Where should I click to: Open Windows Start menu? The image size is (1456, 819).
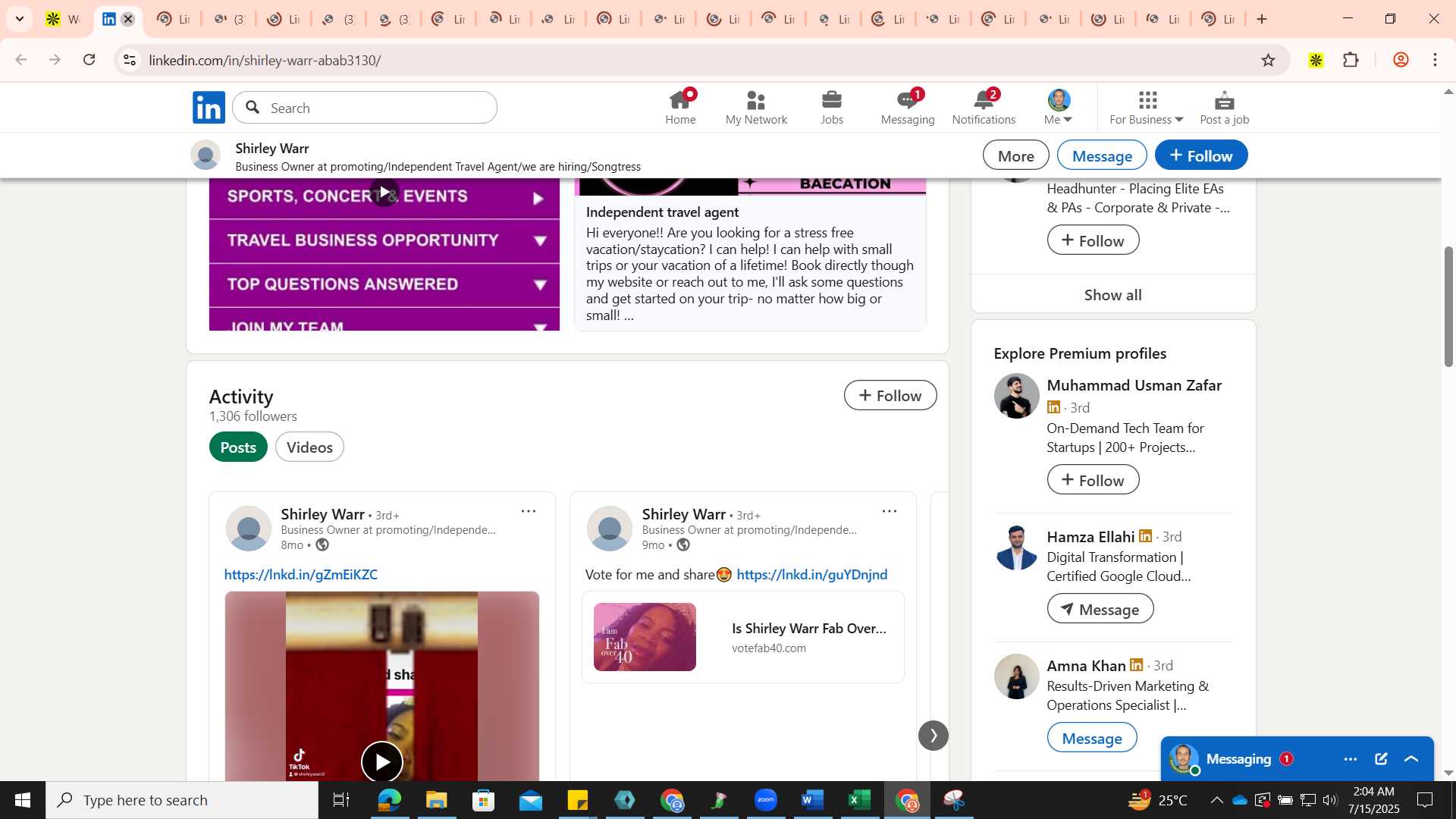coord(23,800)
